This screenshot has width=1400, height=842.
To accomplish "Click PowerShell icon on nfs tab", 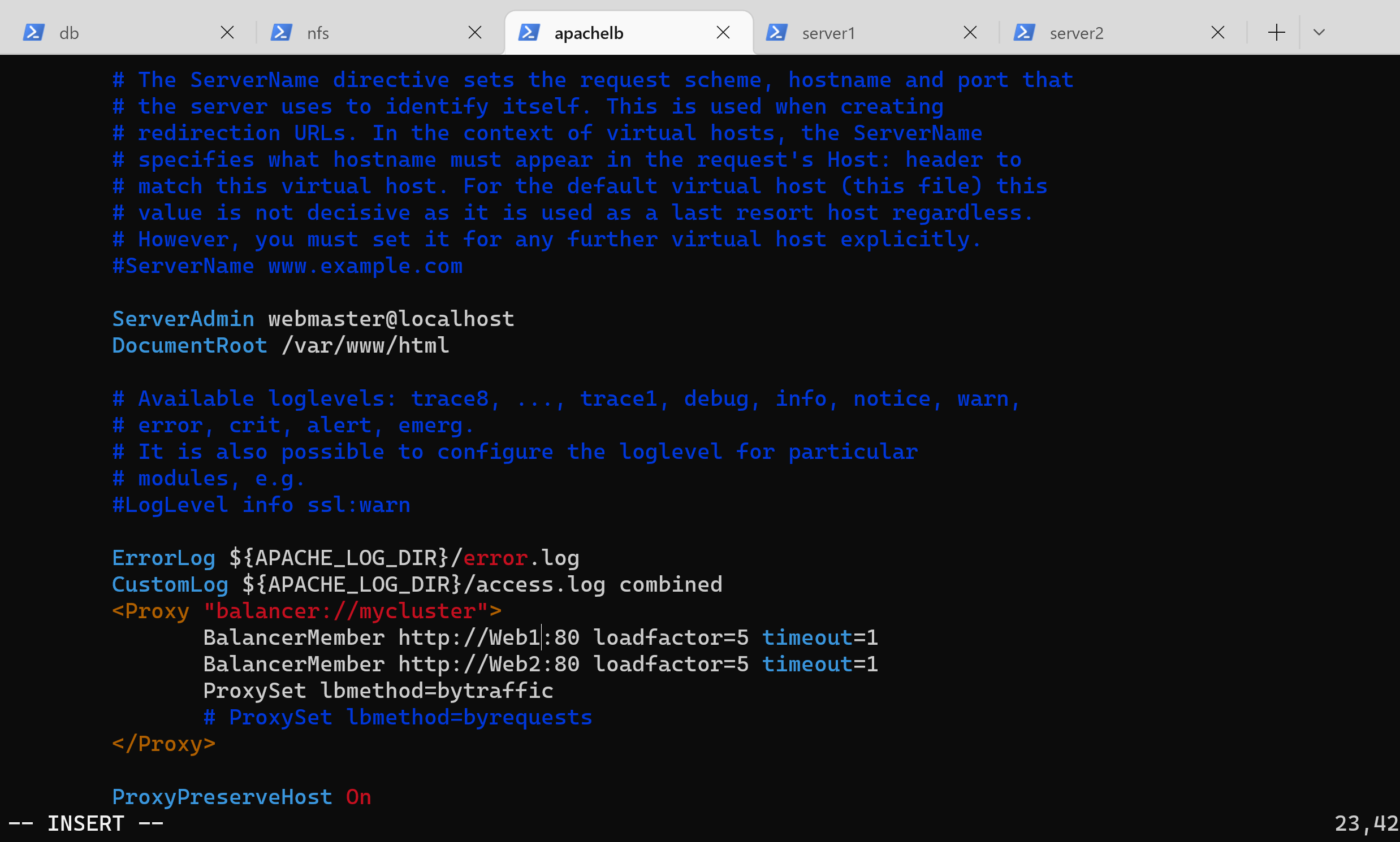I will (281, 32).
